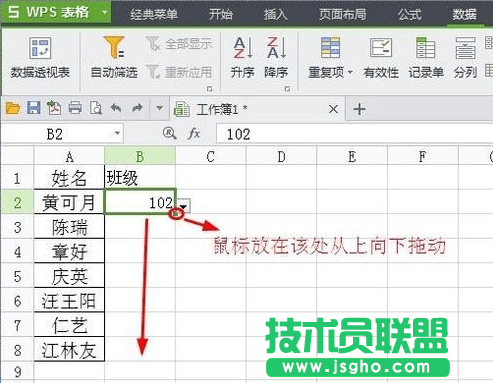
Task: Select column F header
Action: (x=423, y=156)
